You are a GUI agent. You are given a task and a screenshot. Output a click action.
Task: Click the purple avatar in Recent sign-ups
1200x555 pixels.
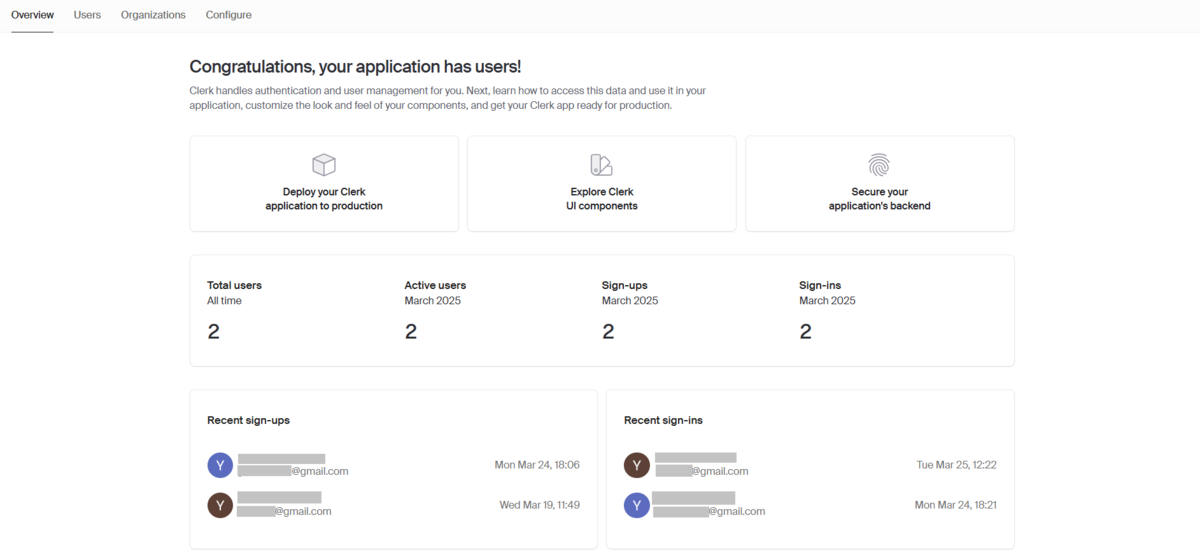click(220, 465)
